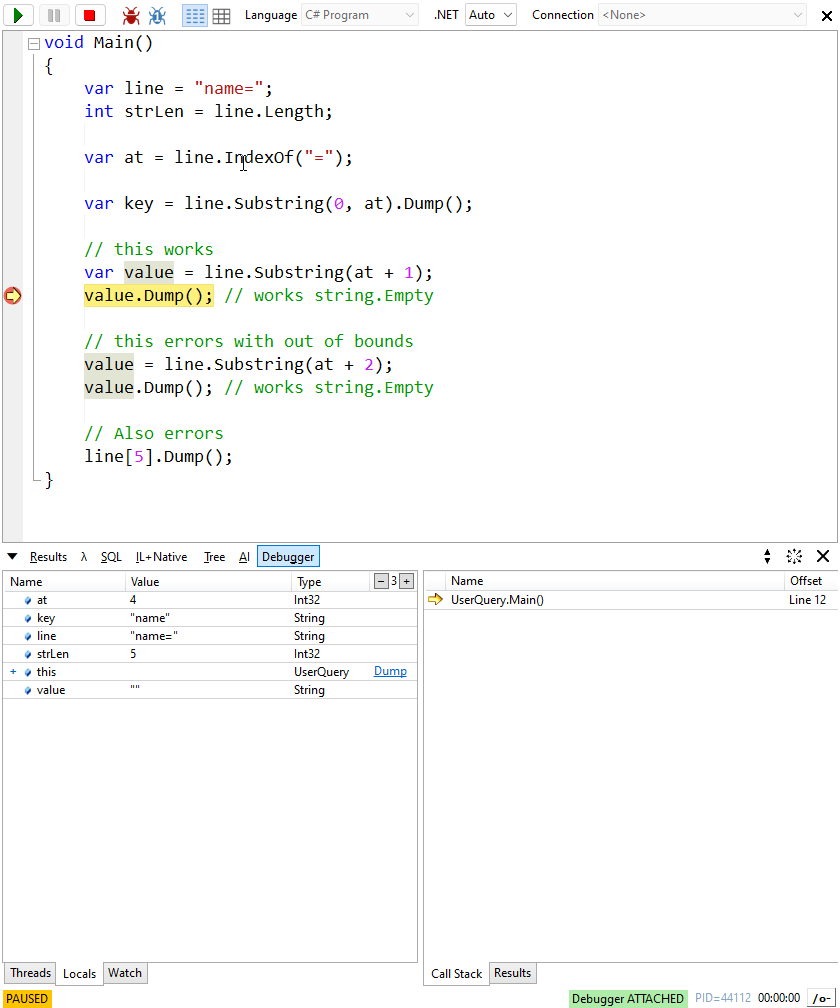Select the 'at' variable row
This screenshot has width=840, height=1008.
click(x=210, y=600)
